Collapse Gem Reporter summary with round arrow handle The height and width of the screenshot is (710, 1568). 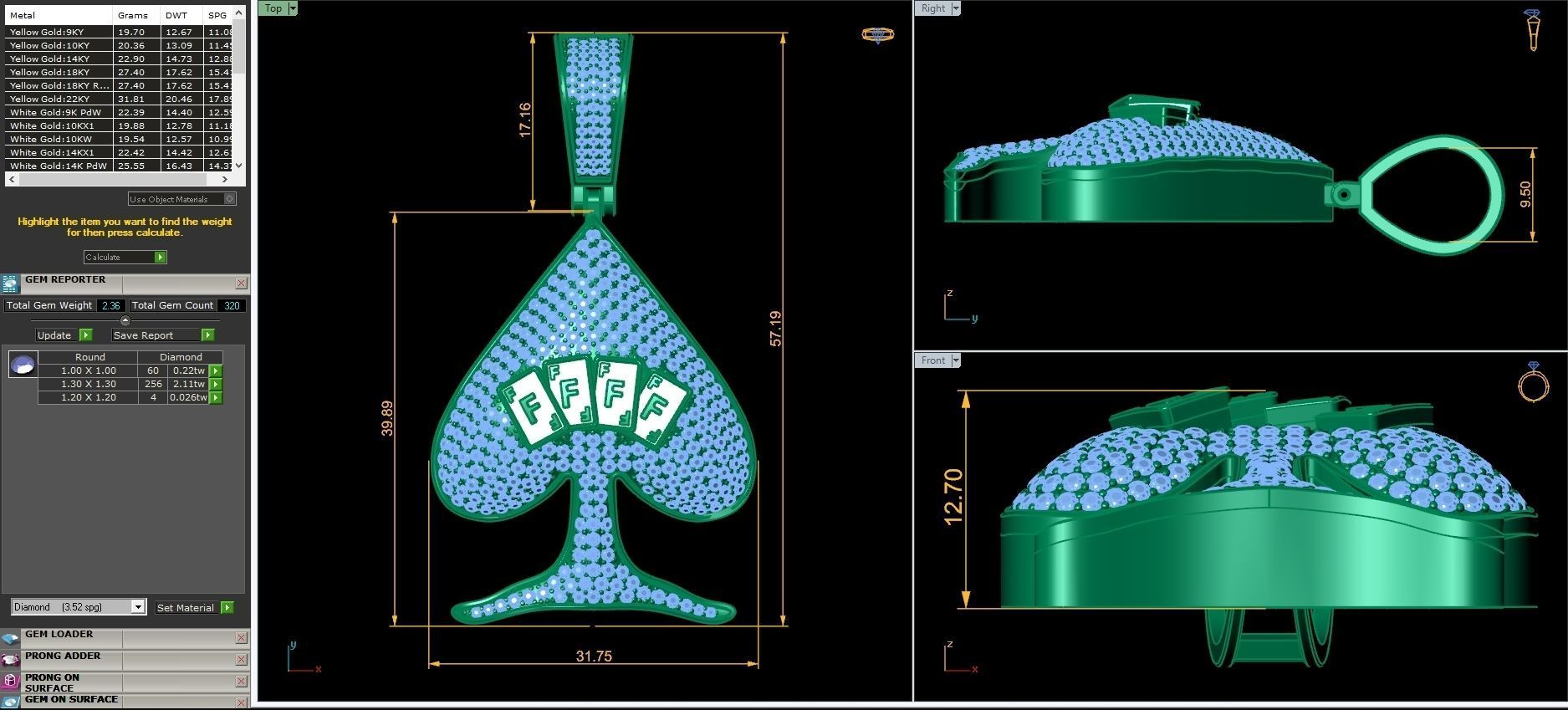[125, 320]
